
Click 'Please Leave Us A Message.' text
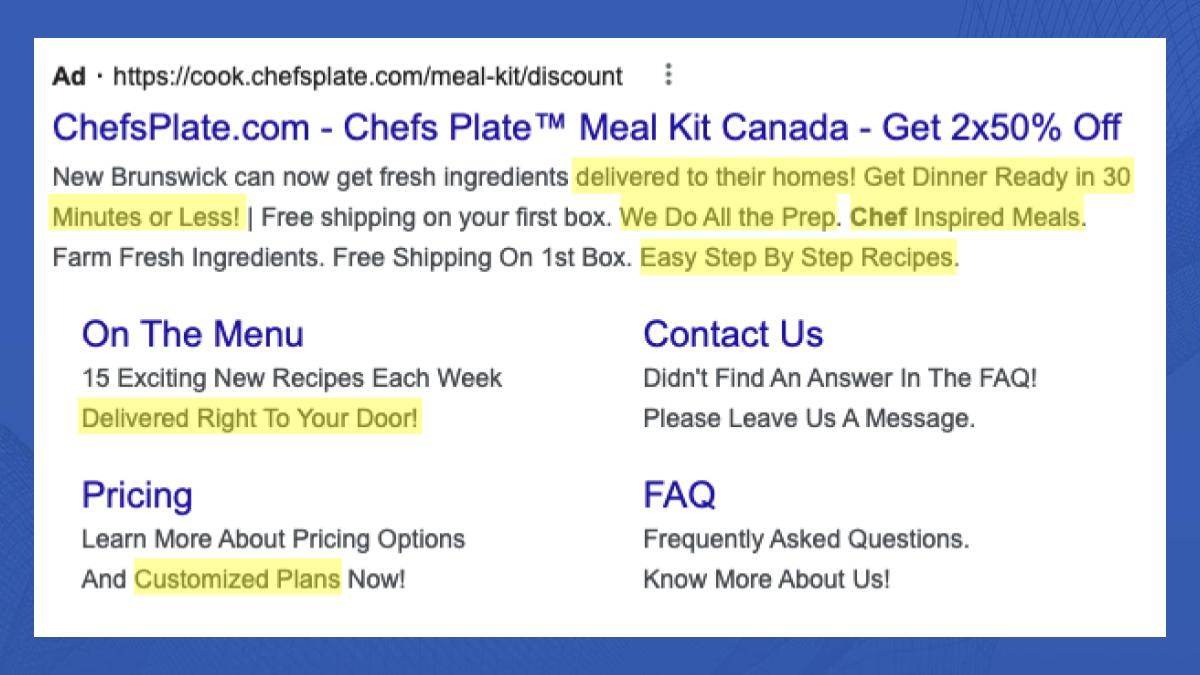pos(808,418)
